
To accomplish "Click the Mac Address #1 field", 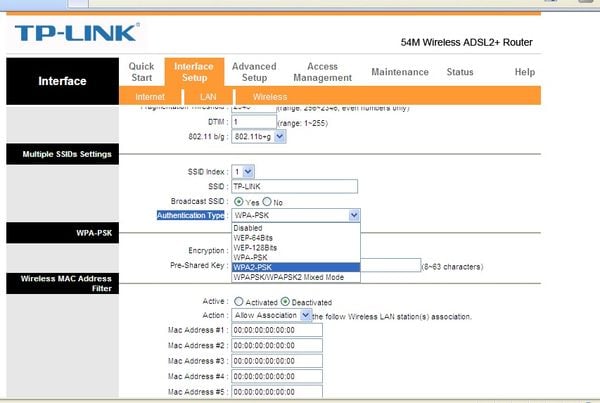I will coord(277,330).
